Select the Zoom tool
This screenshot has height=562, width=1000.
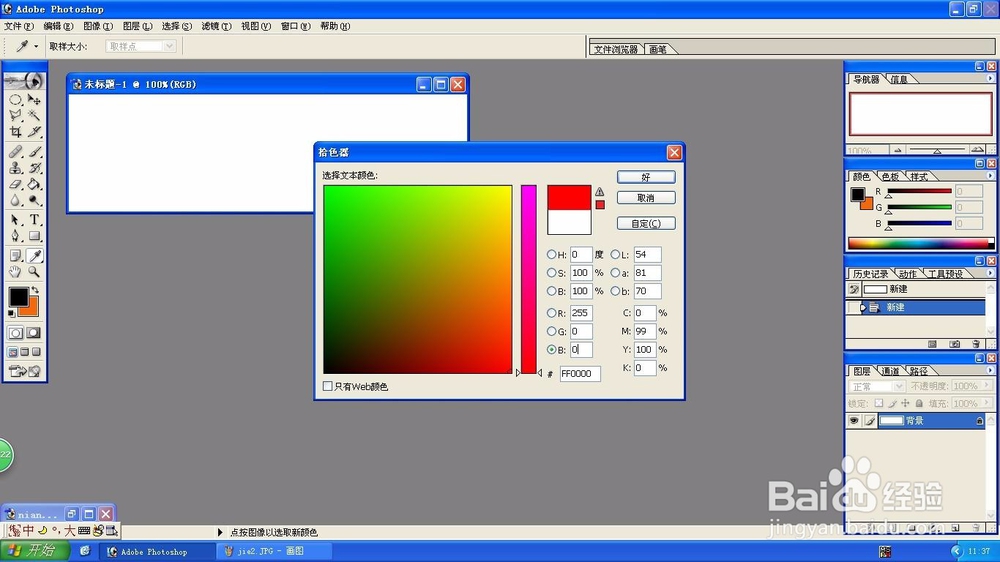34,272
